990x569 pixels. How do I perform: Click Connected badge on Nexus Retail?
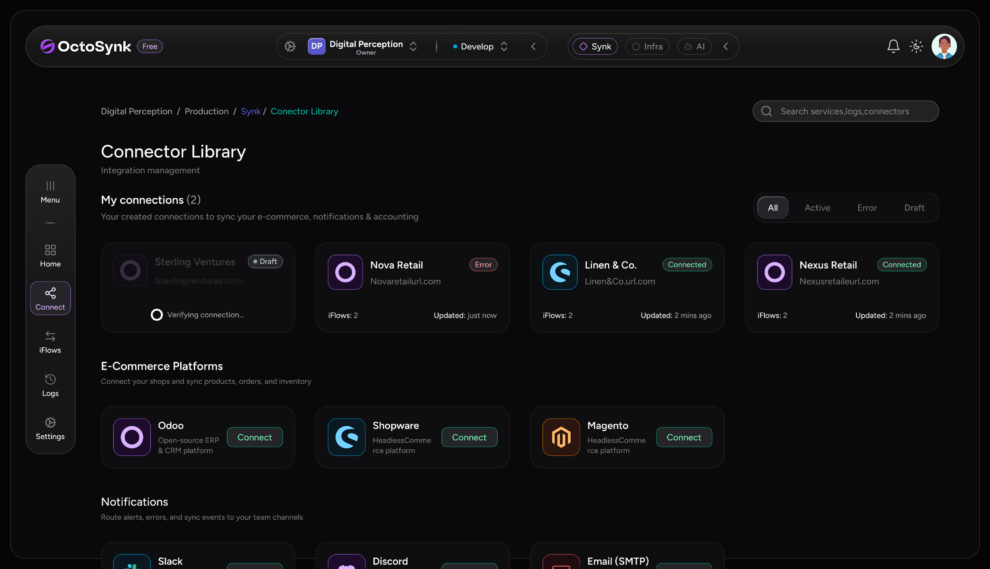(902, 265)
